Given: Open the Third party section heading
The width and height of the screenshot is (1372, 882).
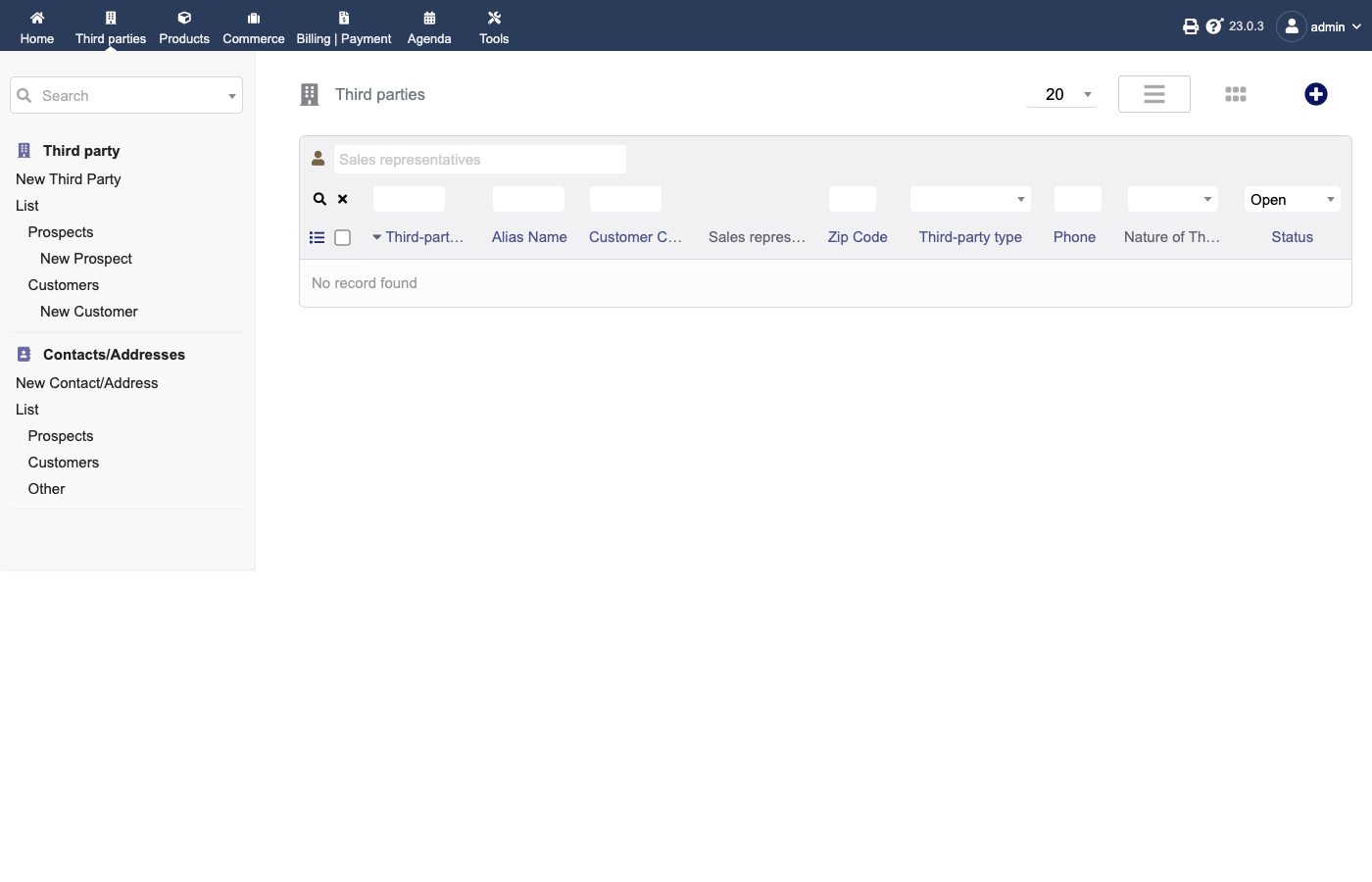Looking at the screenshot, I should coord(81,151).
